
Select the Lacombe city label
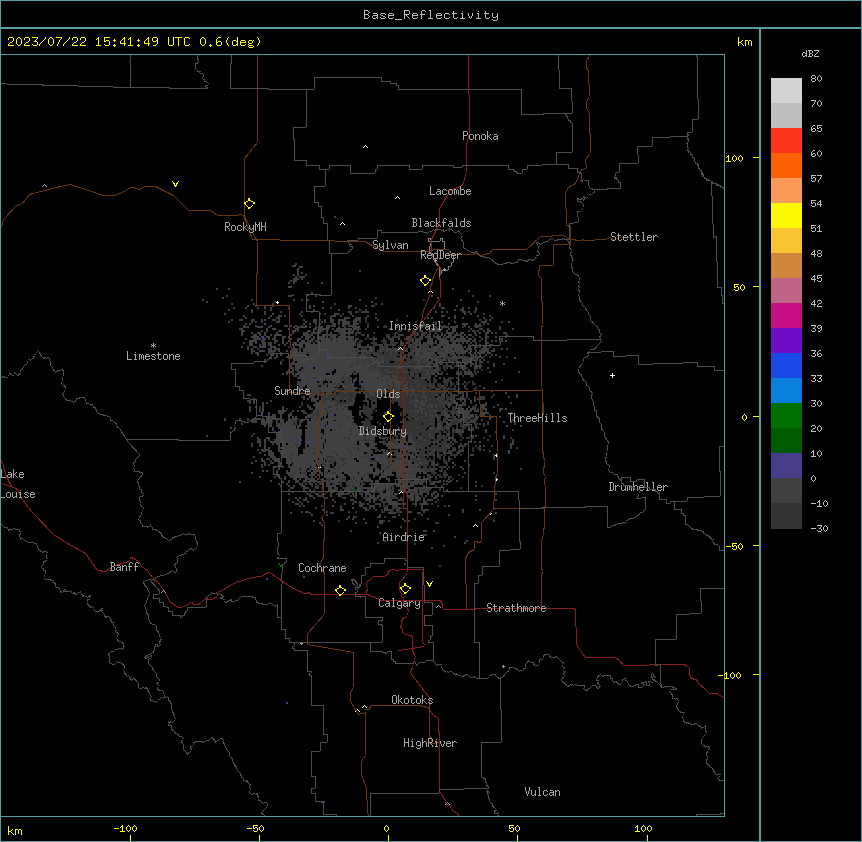[450, 191]
